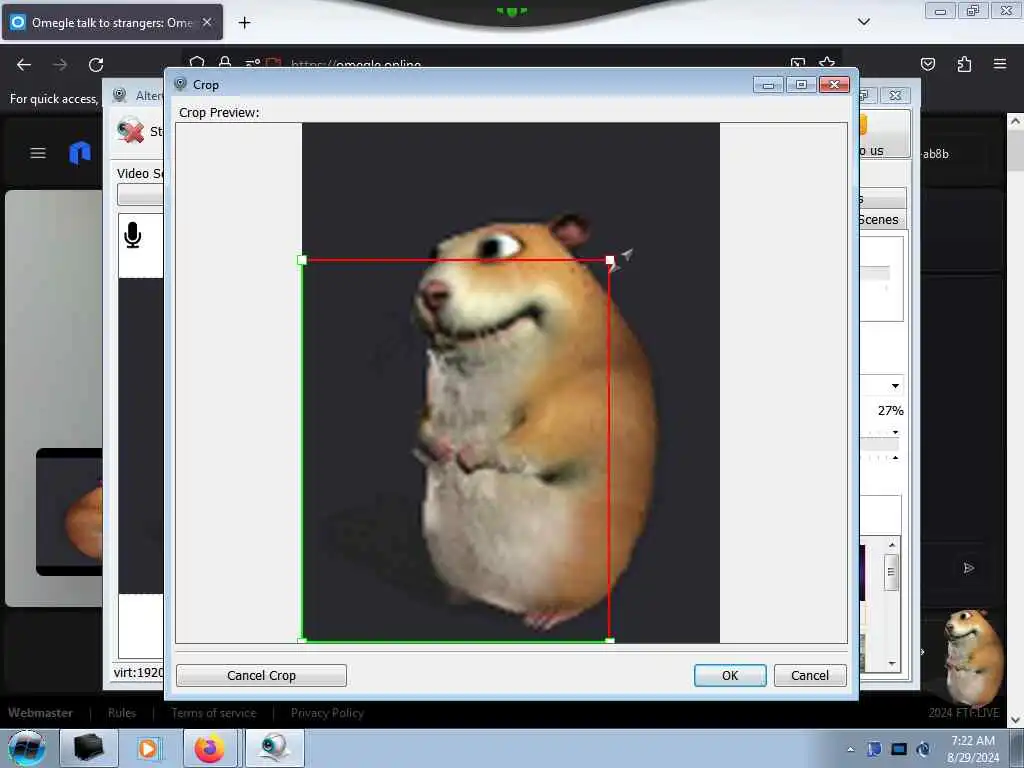Close the Firefox window

pos(1006,10)
